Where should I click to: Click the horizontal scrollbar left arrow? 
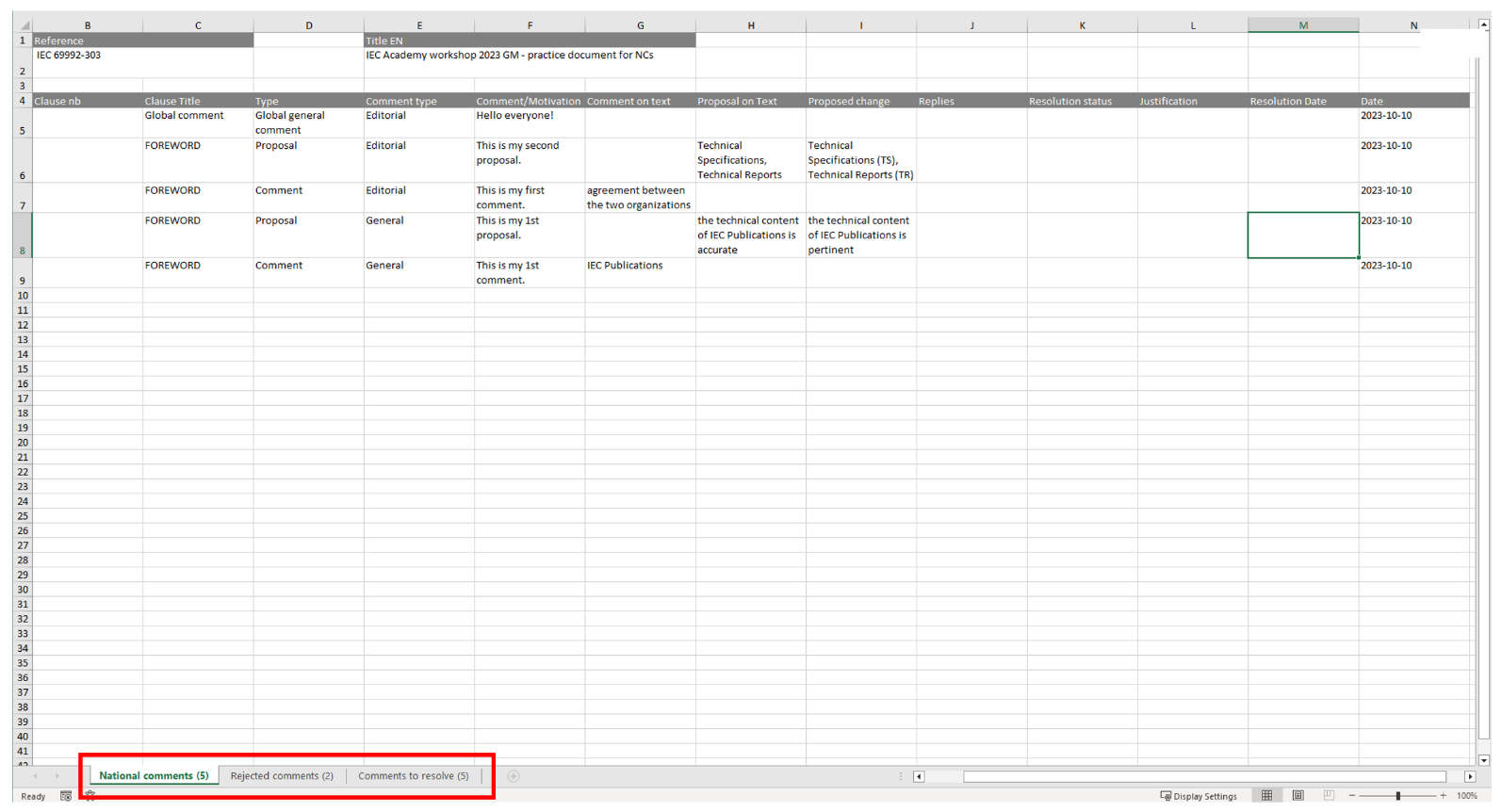click(x=919, y=777)
